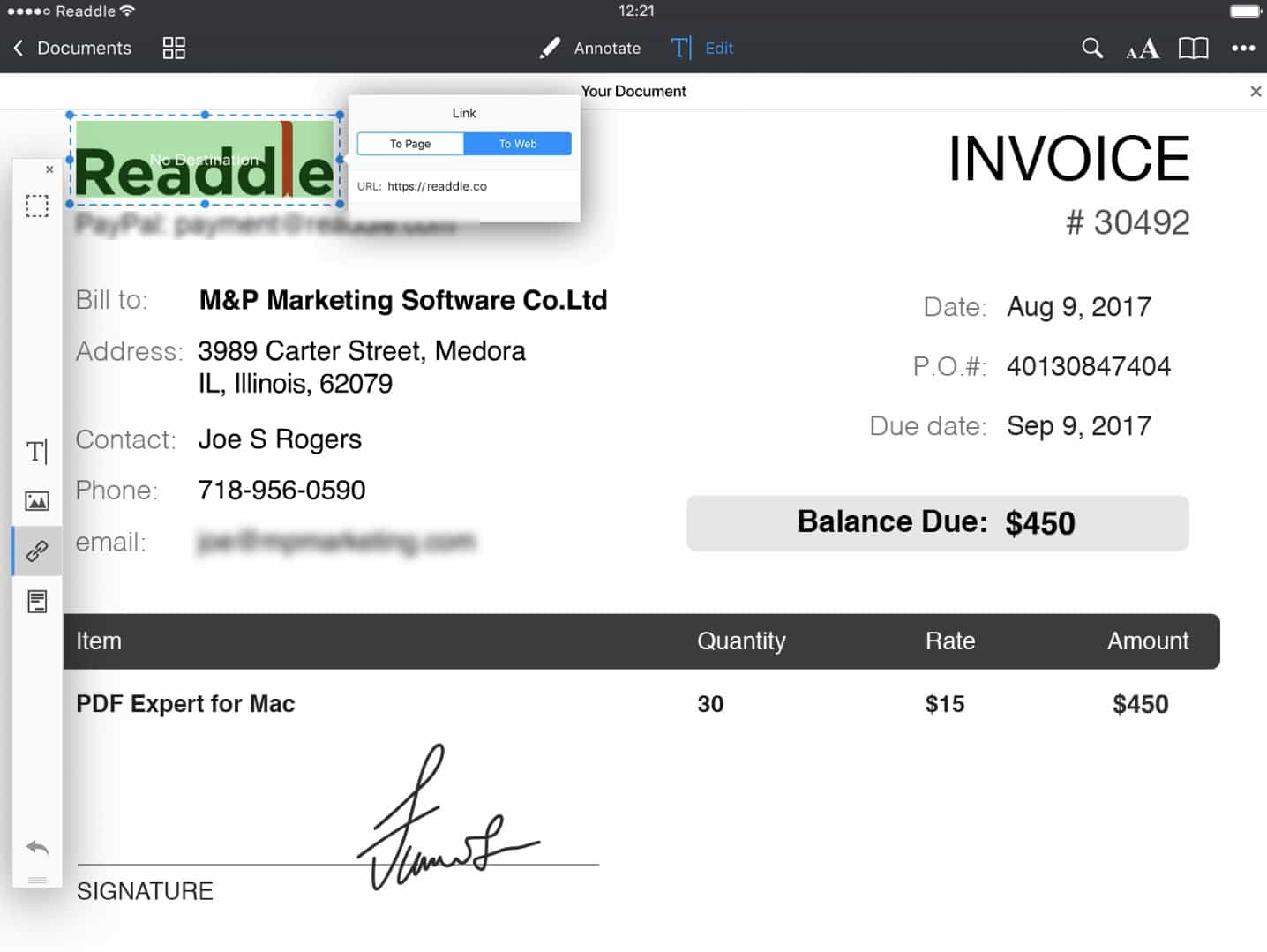The image size is (1267, 952).
Task: Click the INVOICE heading
Action: point(1069,159)
